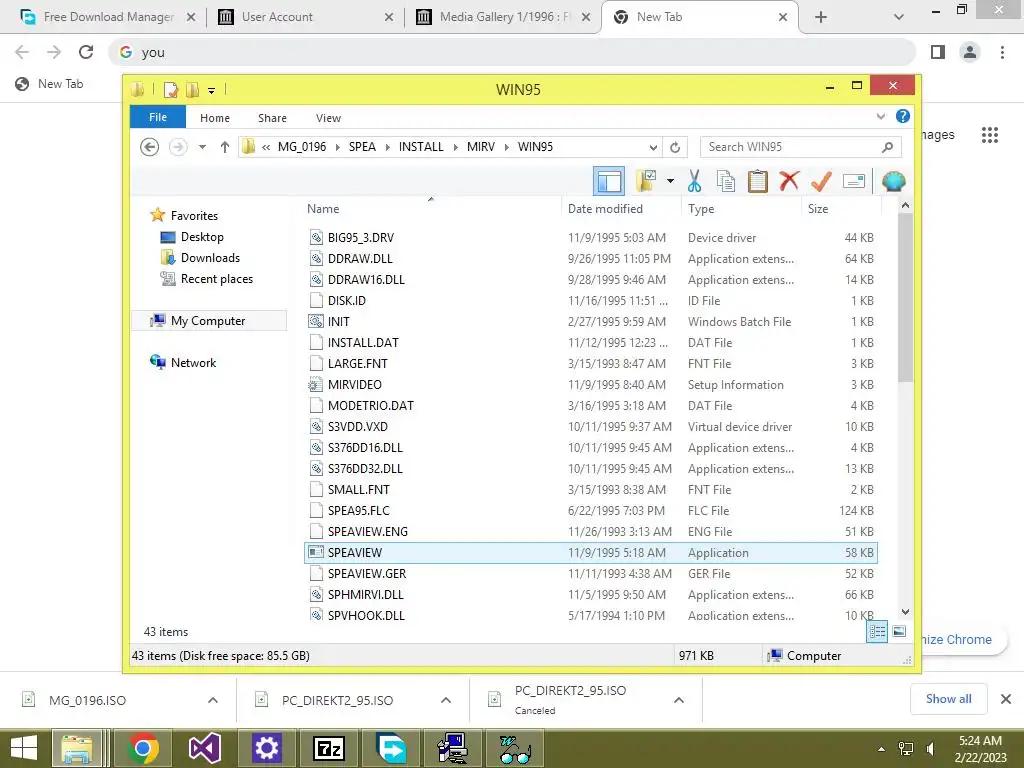Viewport: 1024px width, 768px height.
Task: Click the Cut scissors icon in toolbar
Action: point(694,181)
